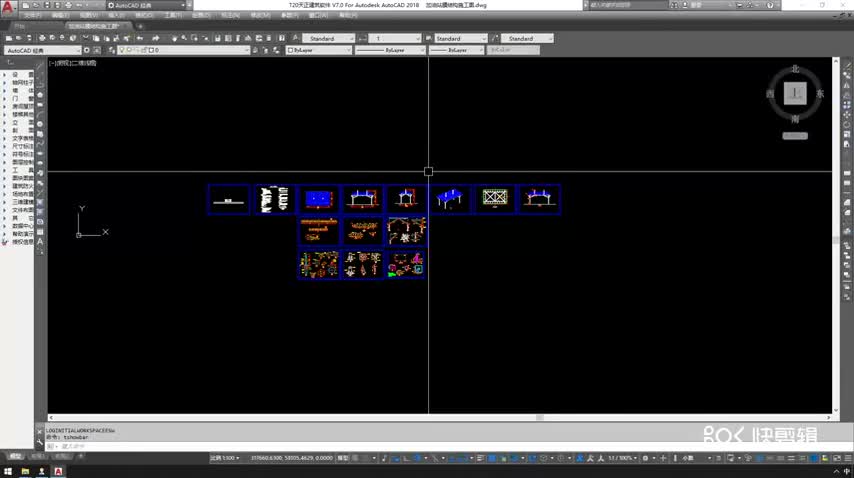Open the workspace switching gear in status bar

pos(645,458)
